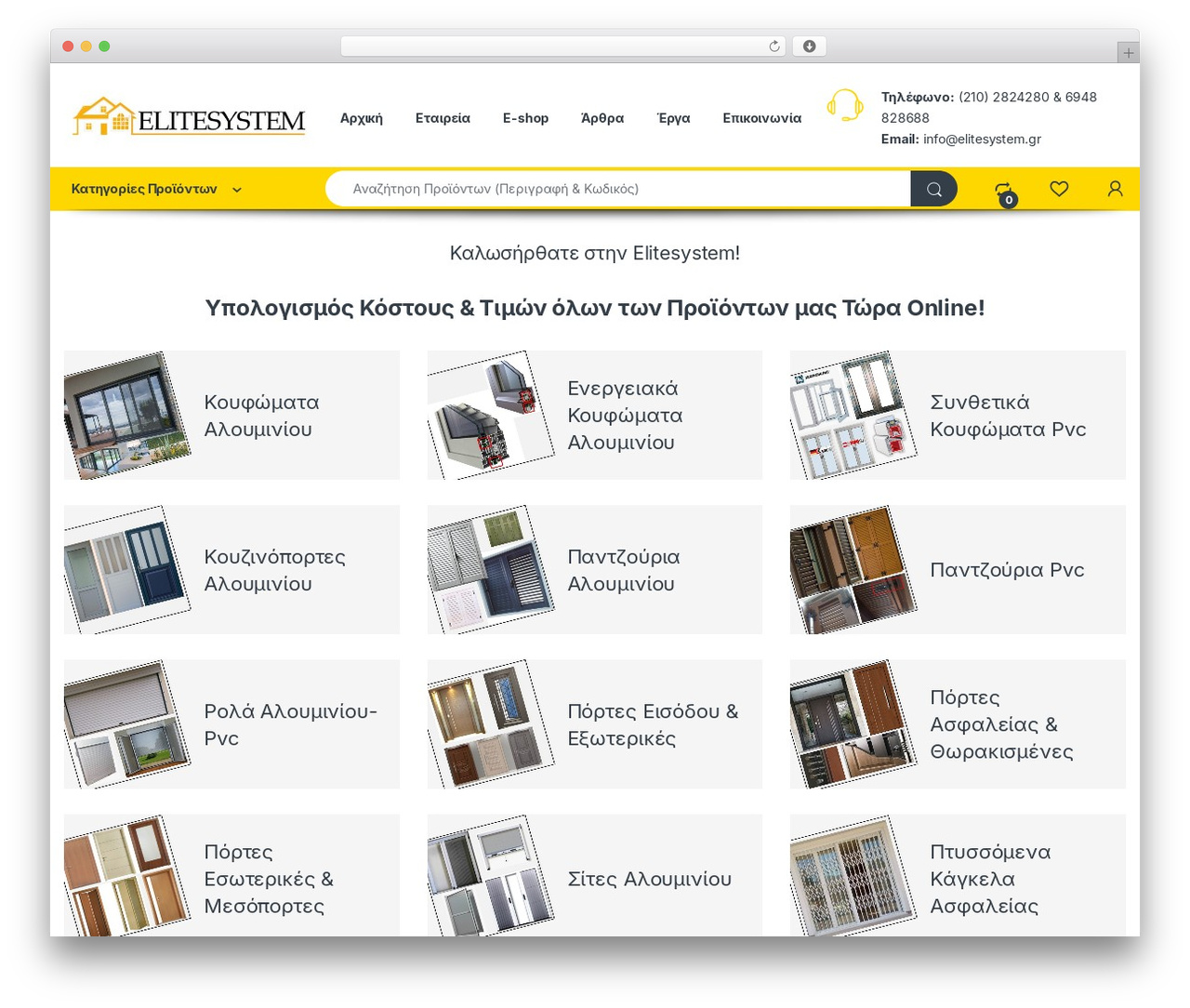Open the Έργα menu item

tap(674, 118)
